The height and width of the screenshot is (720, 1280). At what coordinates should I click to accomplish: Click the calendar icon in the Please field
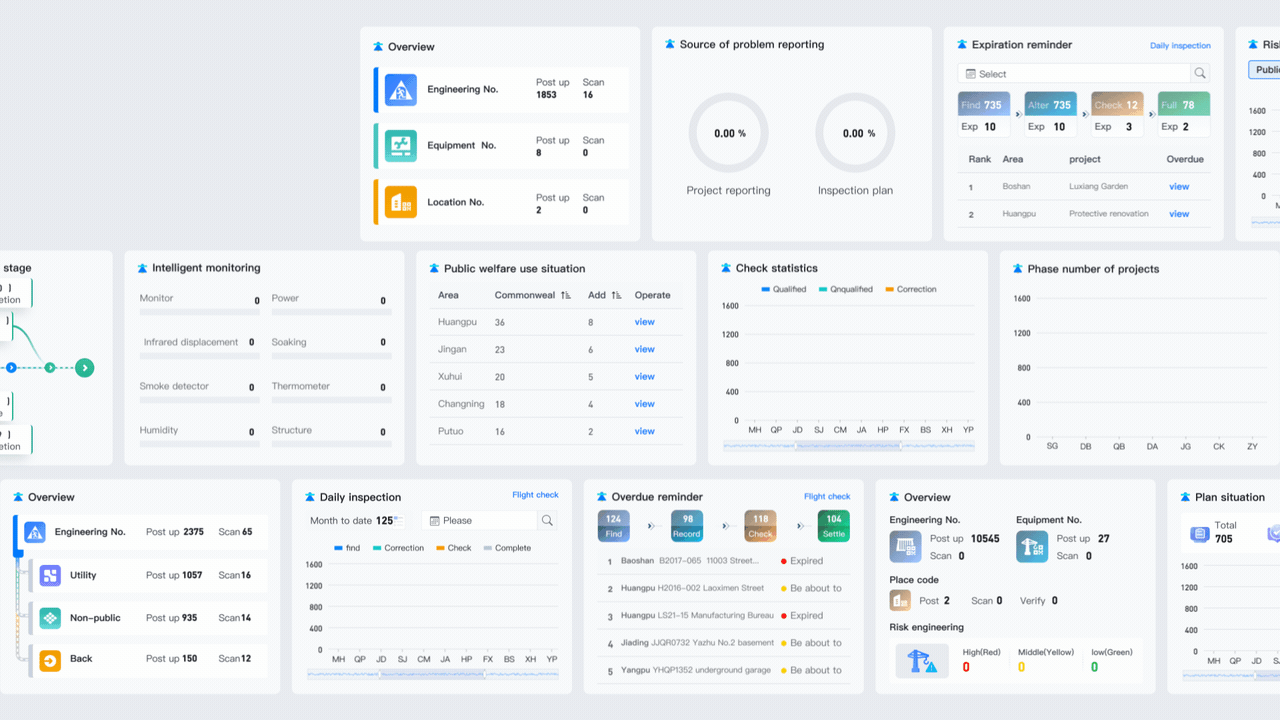435,520
